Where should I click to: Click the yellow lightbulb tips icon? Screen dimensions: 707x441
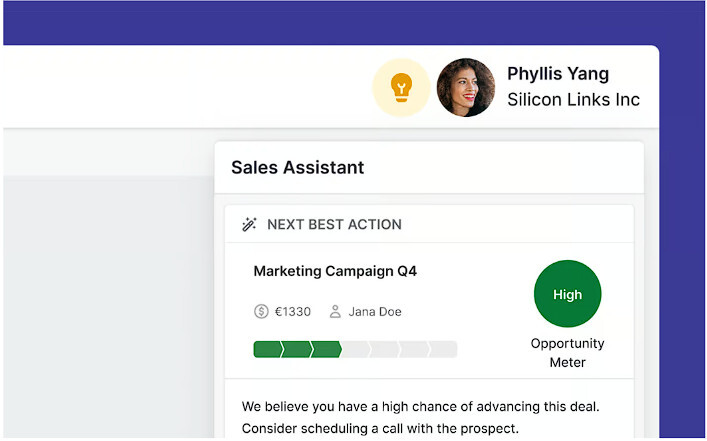(401, 88)
